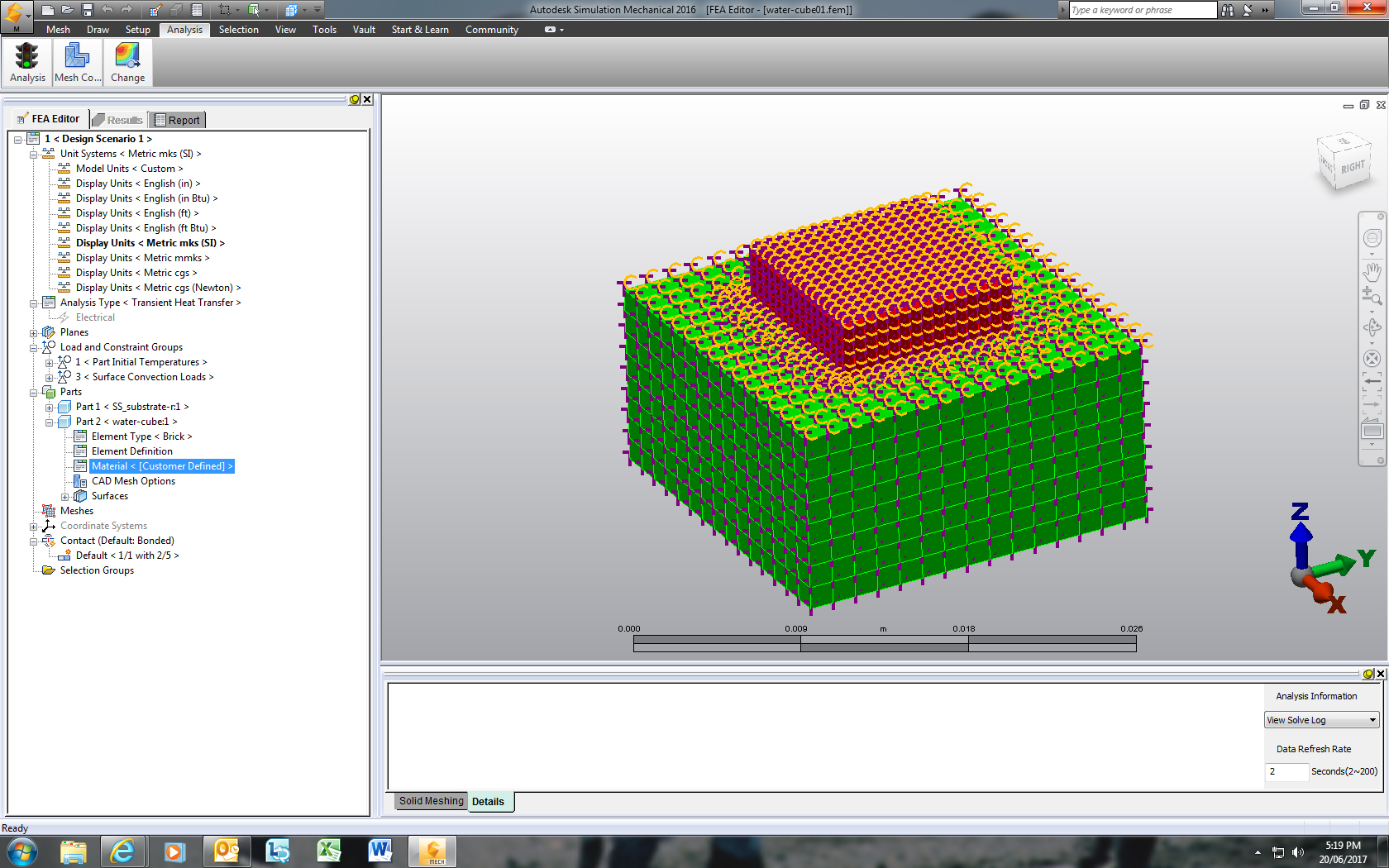Select the Zoom tool in the view toolbar
1389x868 pixels.
point(1372,294)
